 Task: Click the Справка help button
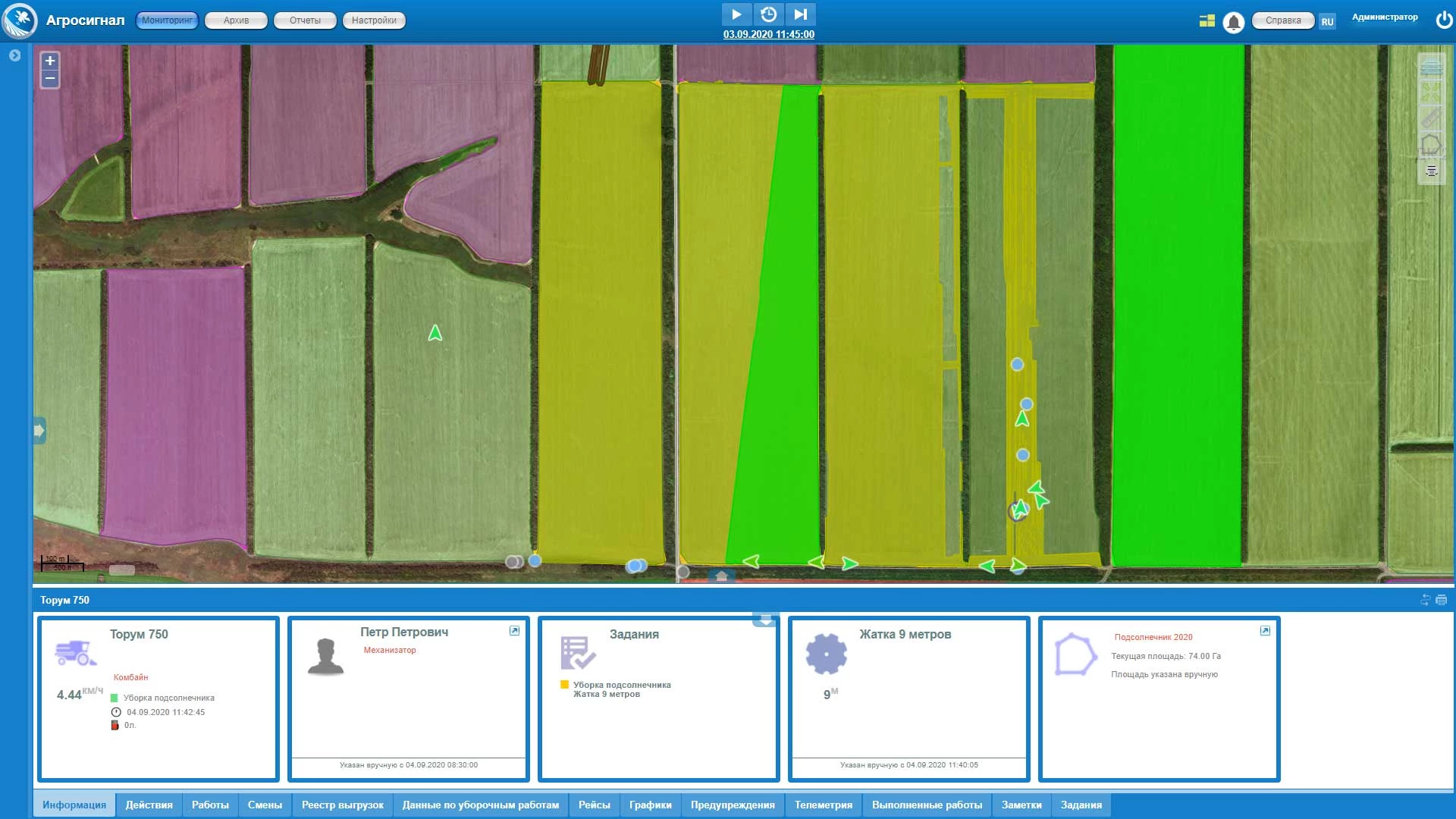pos(1282,20)
